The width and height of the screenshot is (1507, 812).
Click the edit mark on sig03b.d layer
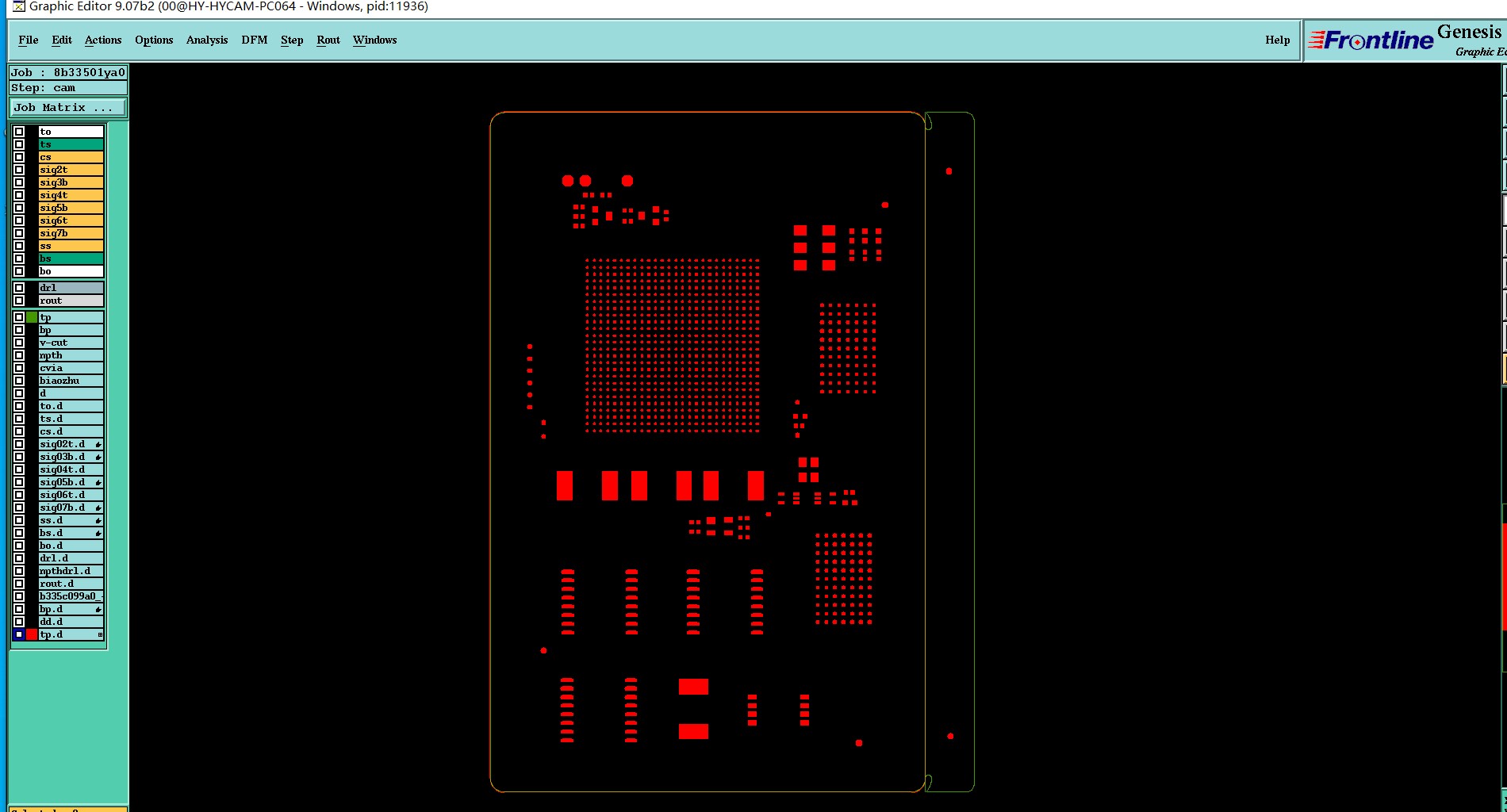click(x=98, y=458)
